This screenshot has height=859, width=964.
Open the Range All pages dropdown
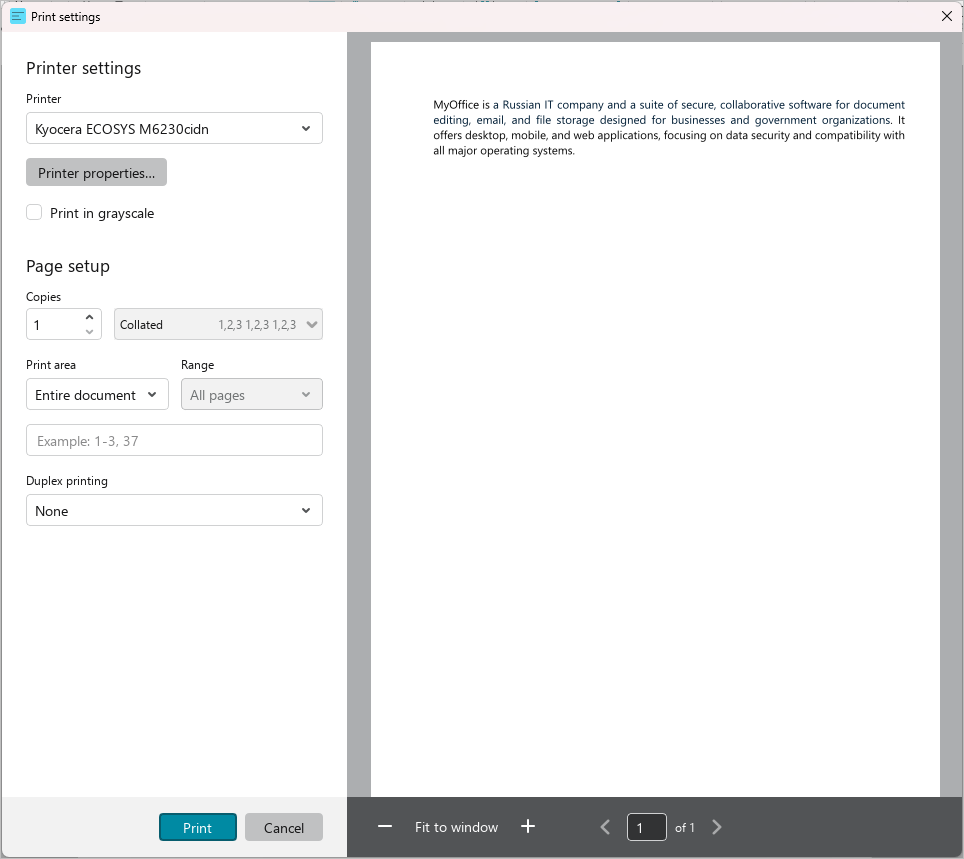point(251,394)
